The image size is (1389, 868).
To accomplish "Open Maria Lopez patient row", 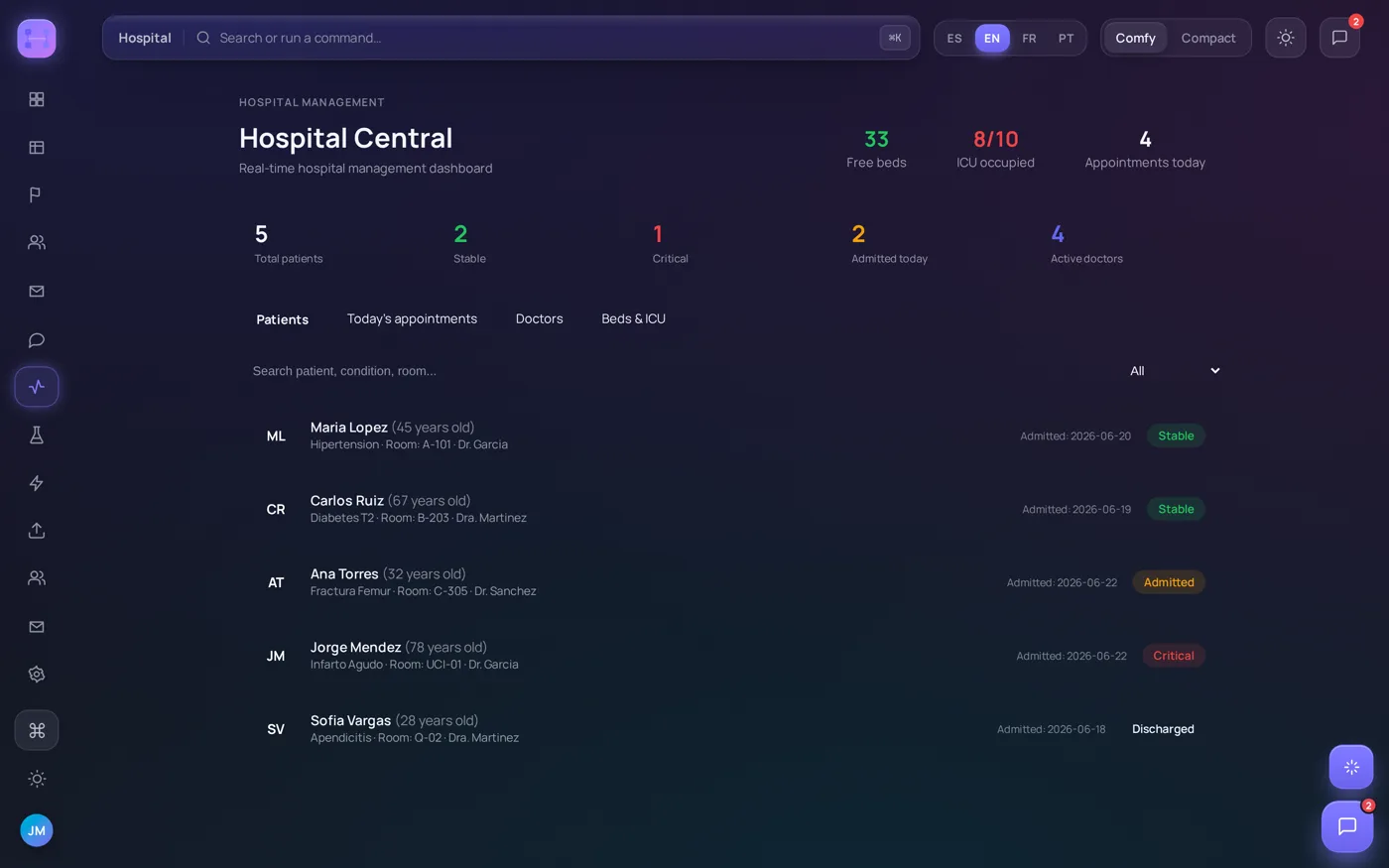I will [729, 435].
